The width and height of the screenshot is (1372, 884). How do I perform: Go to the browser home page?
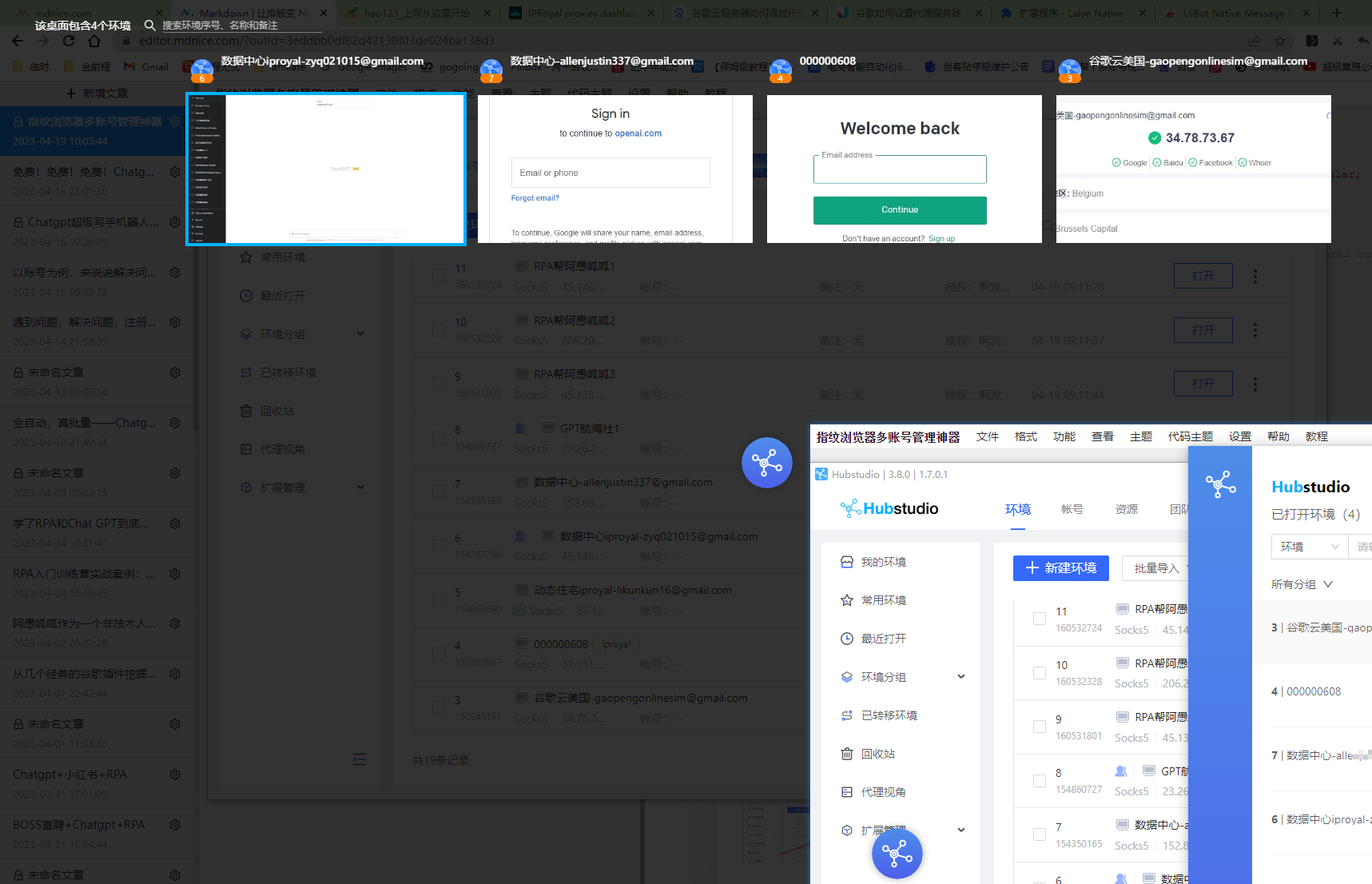94,41
